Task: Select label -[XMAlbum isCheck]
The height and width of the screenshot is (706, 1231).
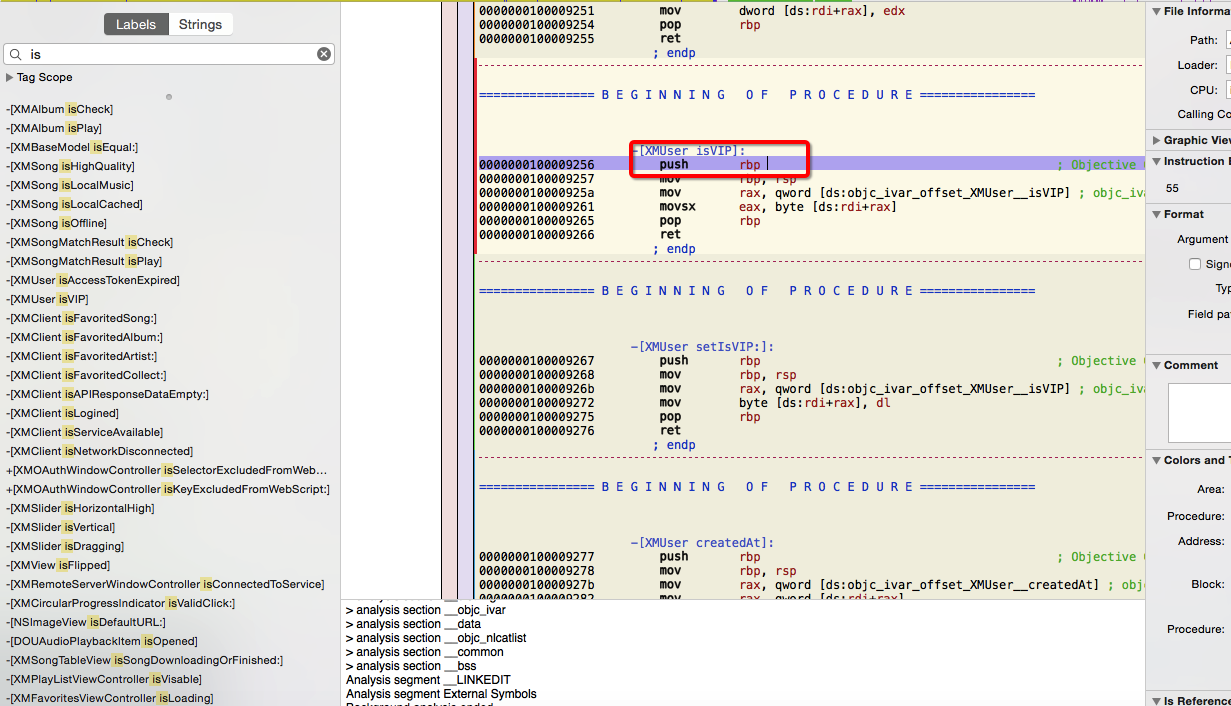Action: tap(59, 109)
